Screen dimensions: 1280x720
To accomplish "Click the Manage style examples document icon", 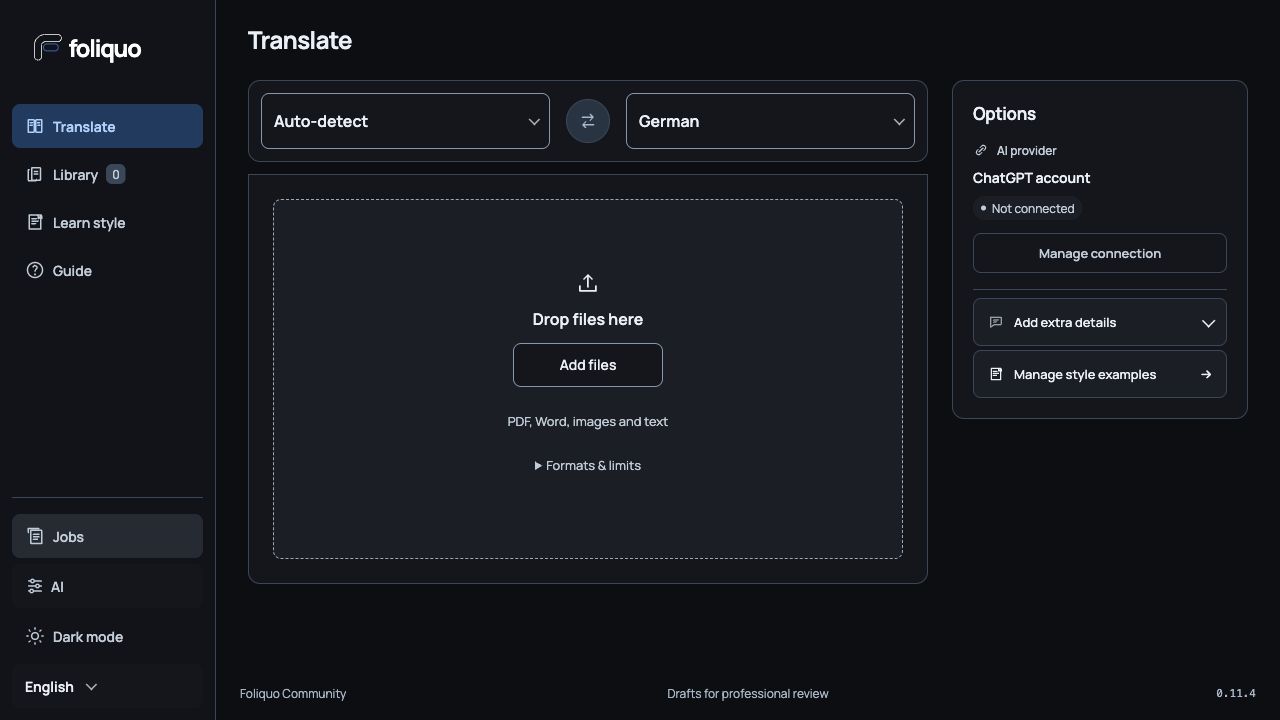I will [x=996, y=374].
